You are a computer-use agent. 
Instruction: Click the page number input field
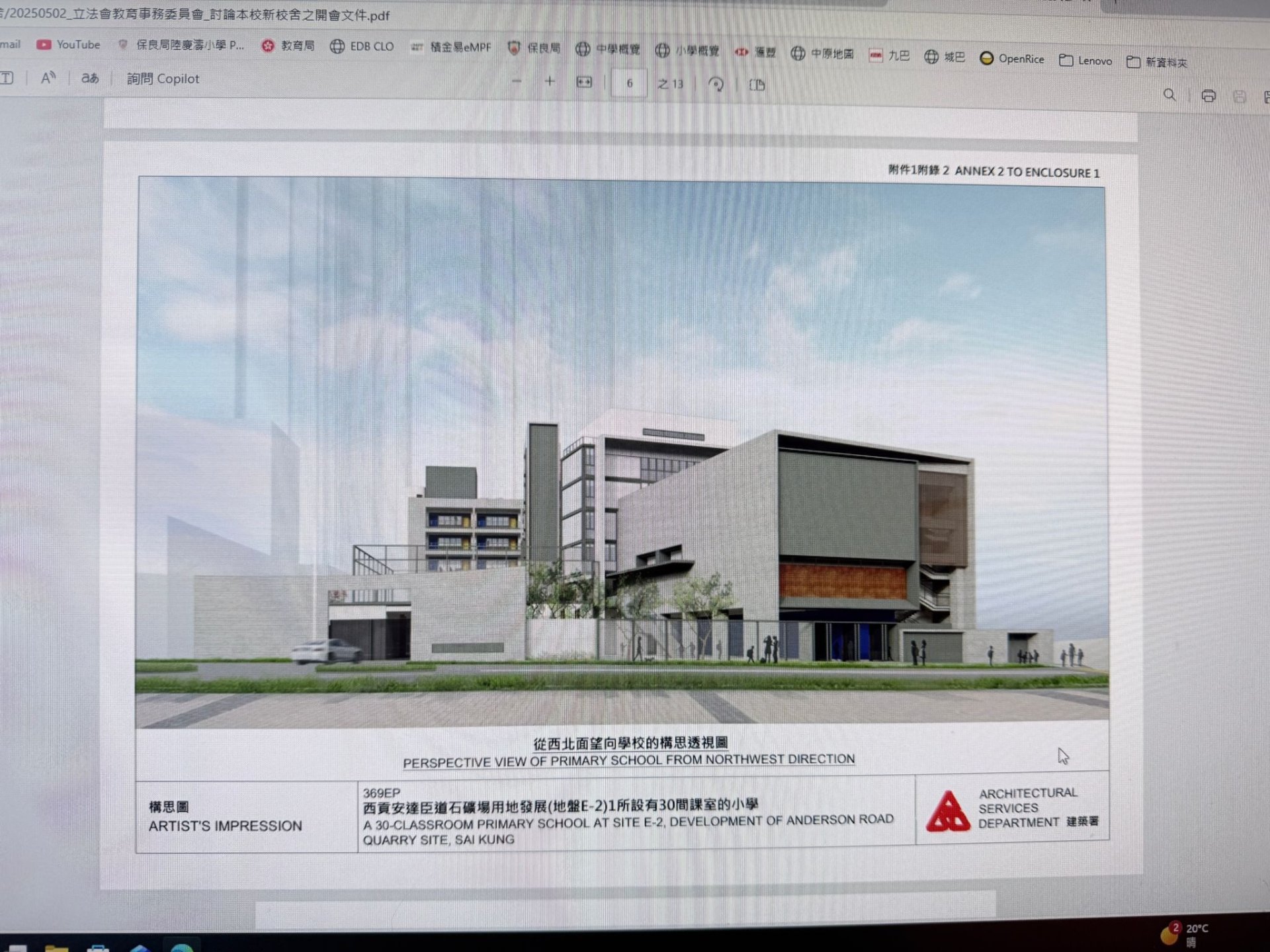pyautogui.click(x=629, y=83)
